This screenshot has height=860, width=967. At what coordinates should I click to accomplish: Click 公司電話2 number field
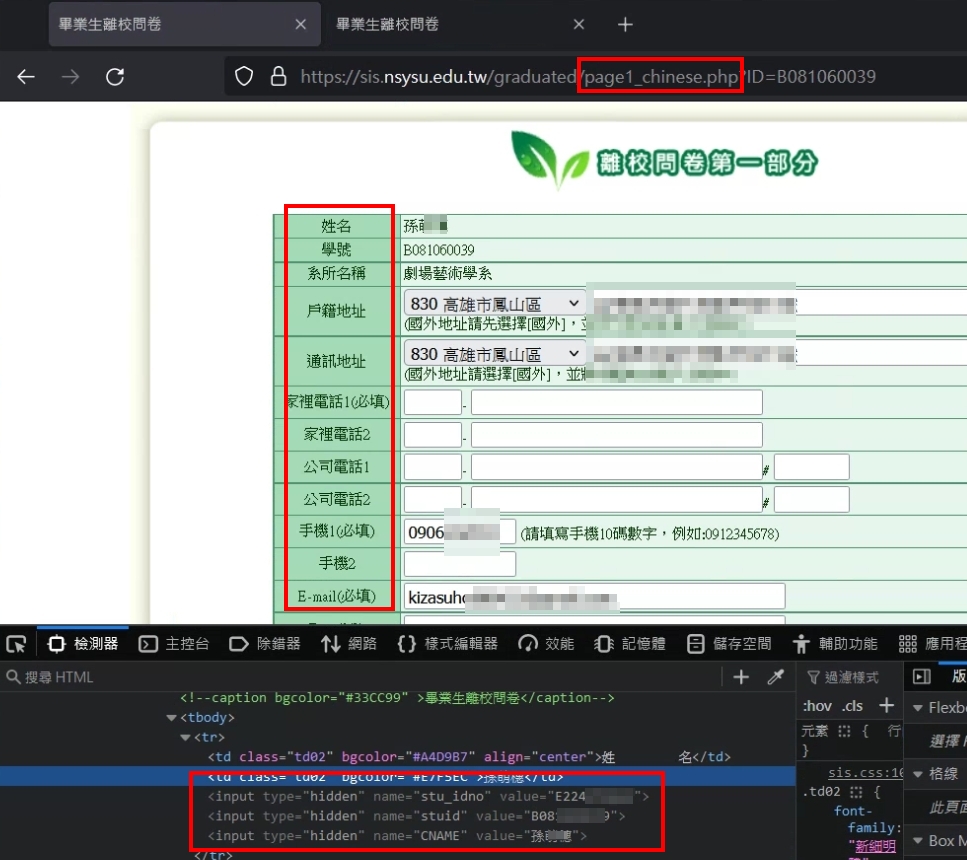[x=617, y=500]
